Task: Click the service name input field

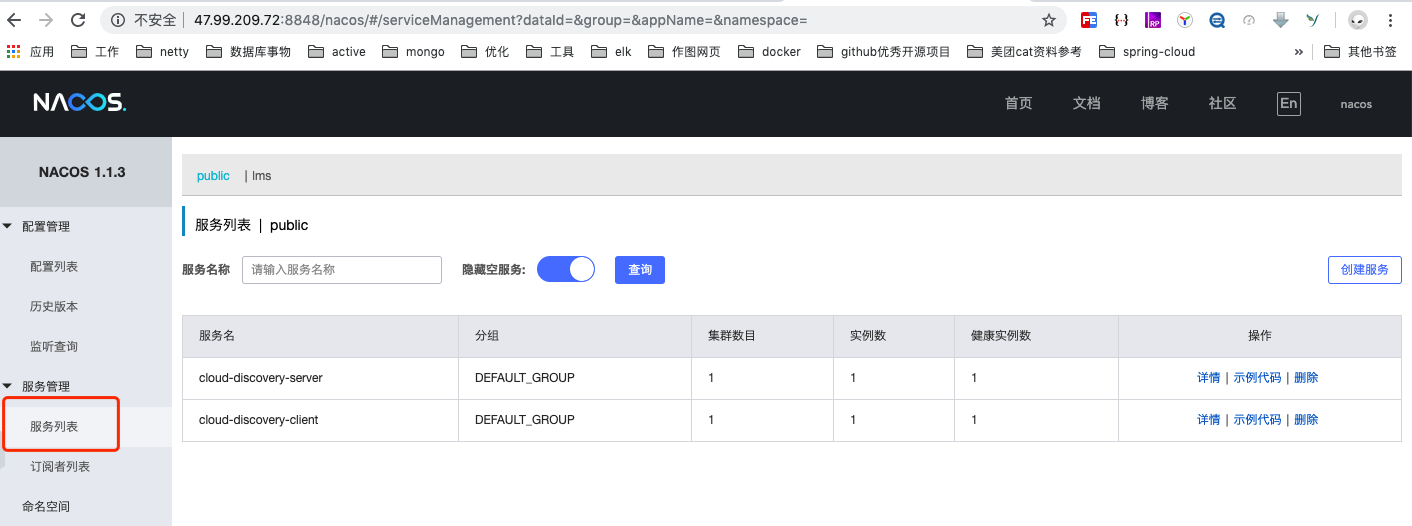Action: tap(342, 270)
